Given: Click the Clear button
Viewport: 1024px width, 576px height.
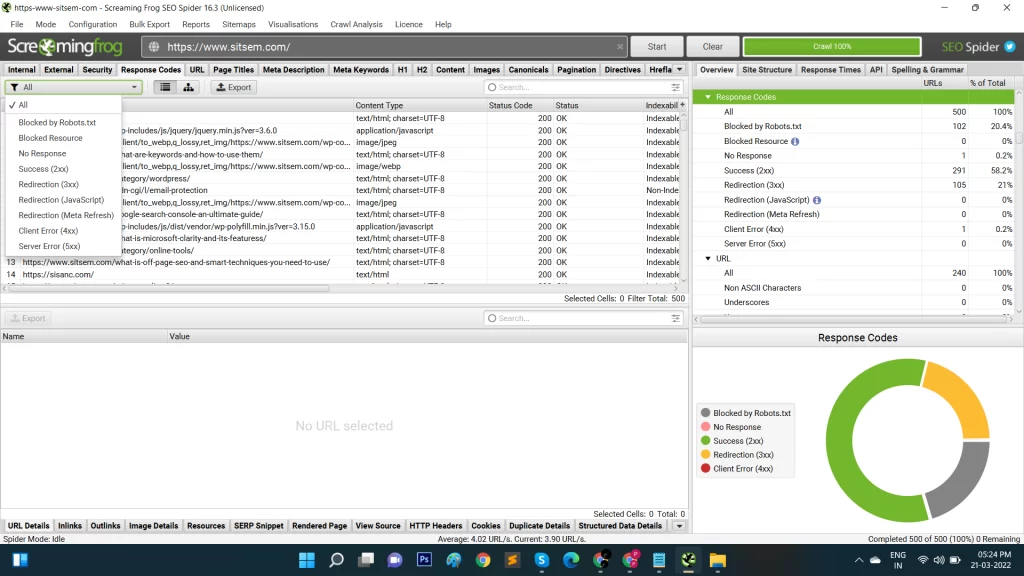Looking at the screenshot, I should pyautogui.click(x=712, y=47).
